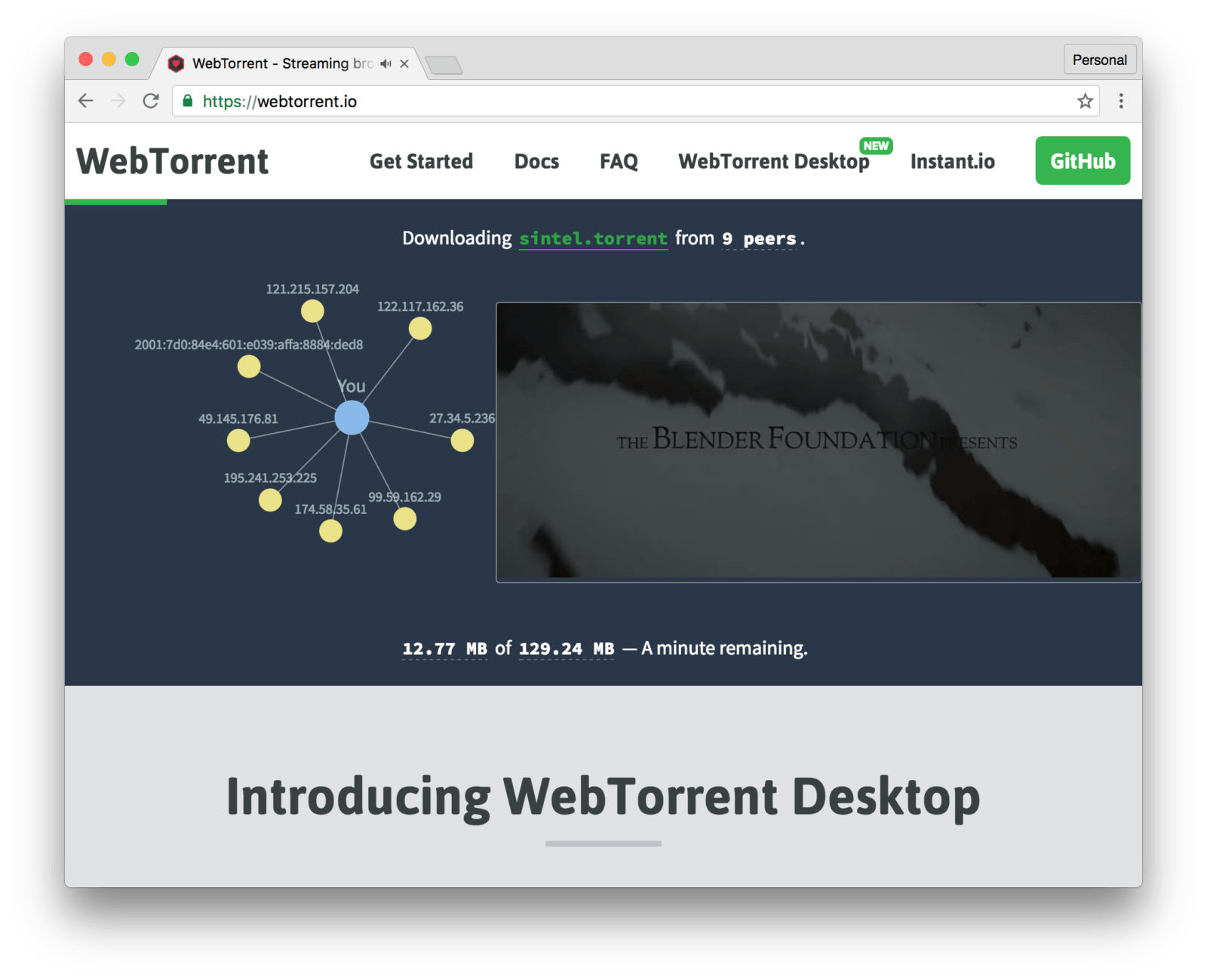This screenshot has width=1207, height=980.
Task: Minimize the browser window with yellow button
Action: click(x=109, y=59)
